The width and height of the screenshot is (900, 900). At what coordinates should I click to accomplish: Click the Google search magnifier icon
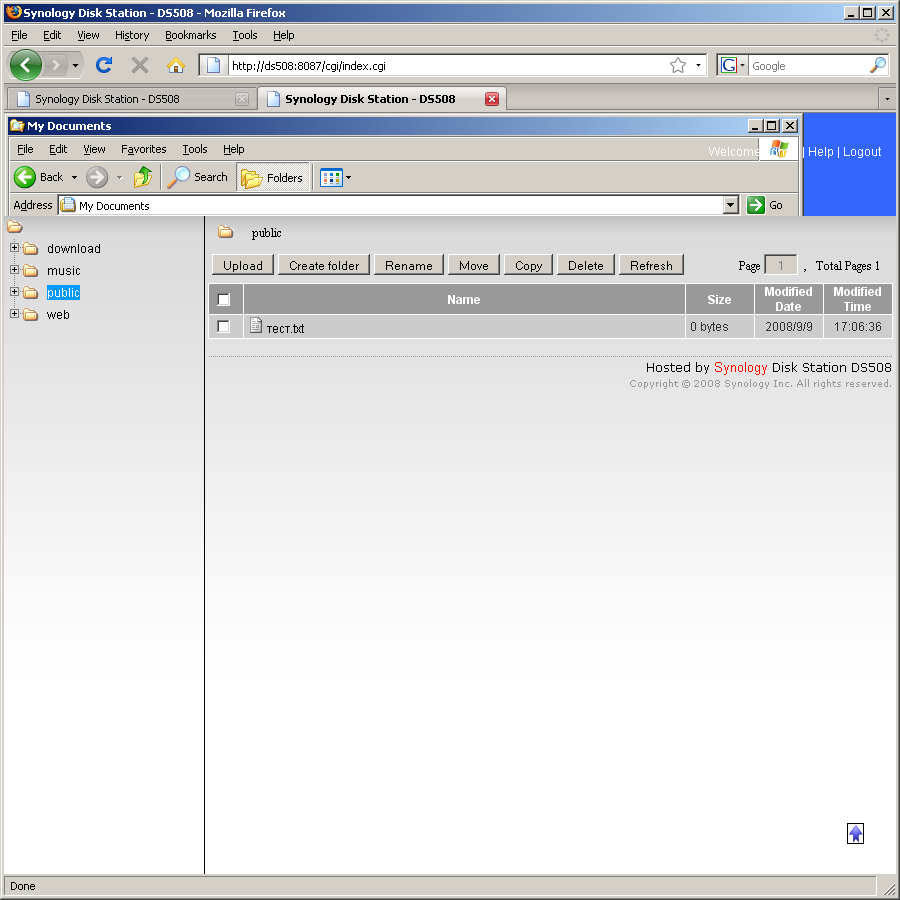[x=878, y=65]
